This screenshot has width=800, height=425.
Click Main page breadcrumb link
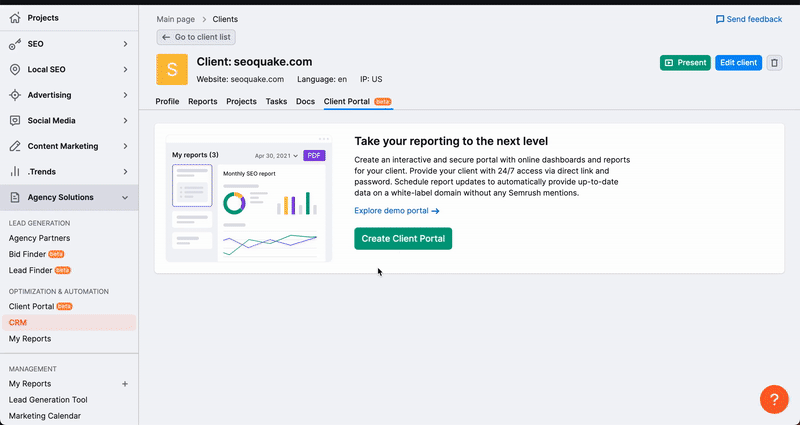[x=176, y=19]
